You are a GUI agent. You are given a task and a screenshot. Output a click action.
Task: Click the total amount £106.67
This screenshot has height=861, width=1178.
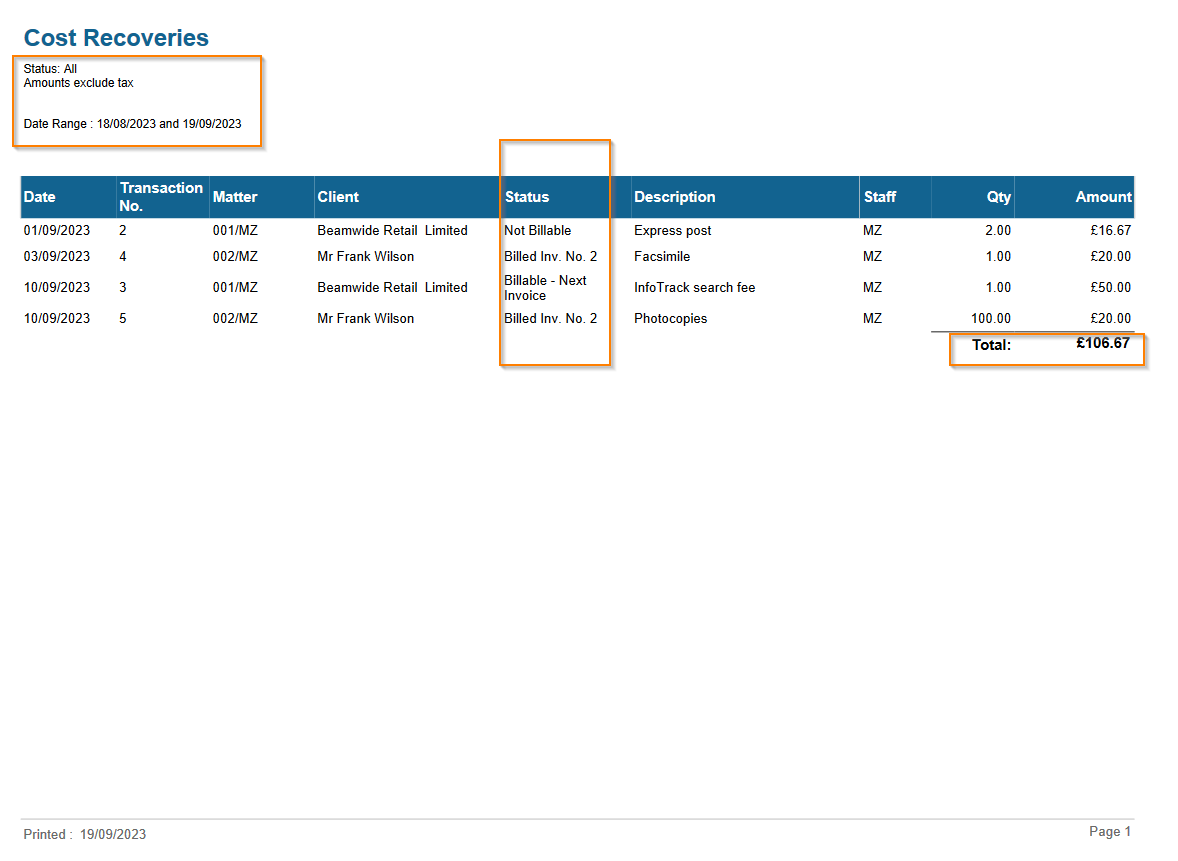1102,344
